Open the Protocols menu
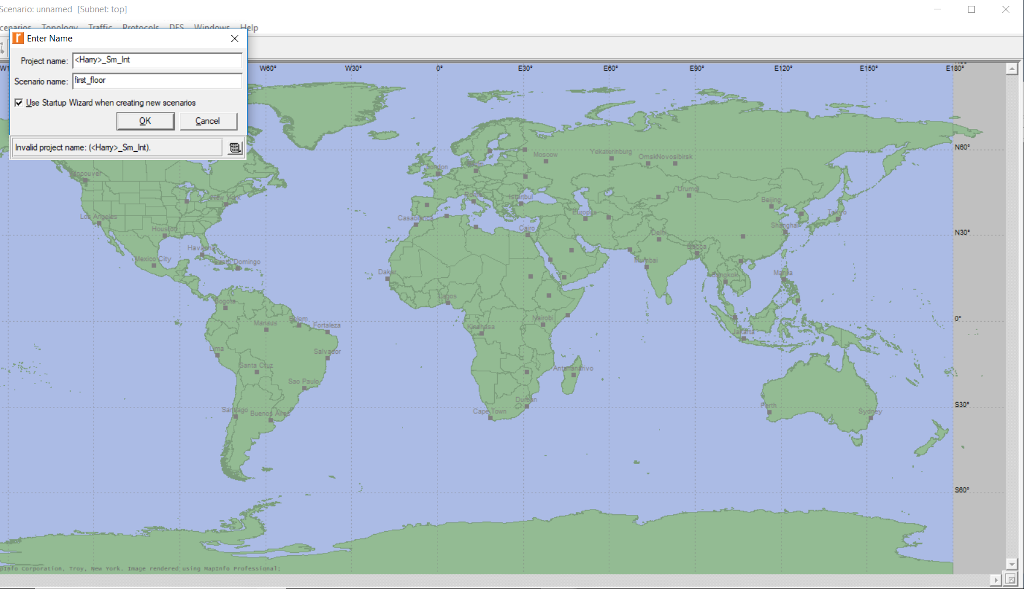The width and height of the screenshot is (1024, 589). coord(140,28)
